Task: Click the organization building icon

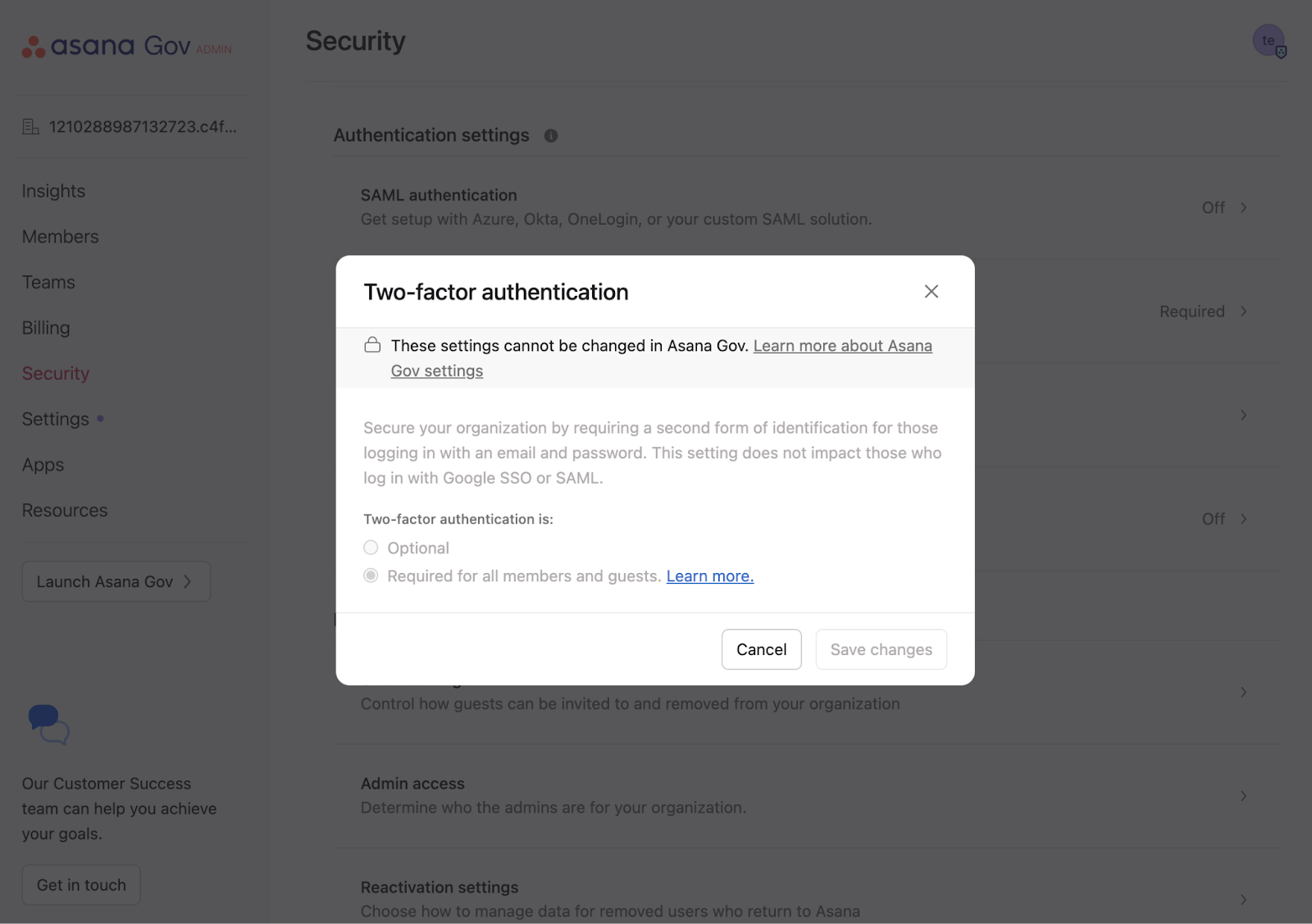Action: [x=31, y=127]
